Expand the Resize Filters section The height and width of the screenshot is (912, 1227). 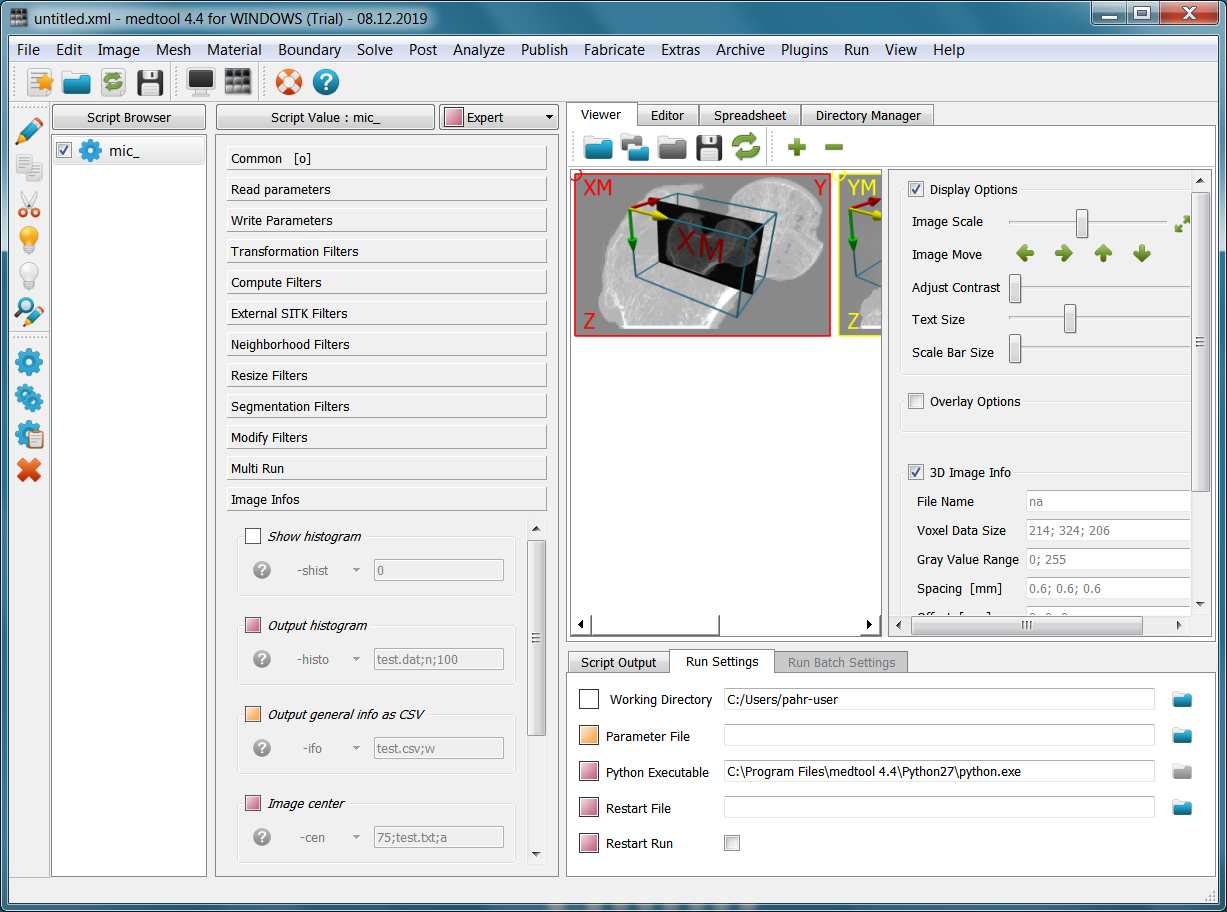pos(387,376)
